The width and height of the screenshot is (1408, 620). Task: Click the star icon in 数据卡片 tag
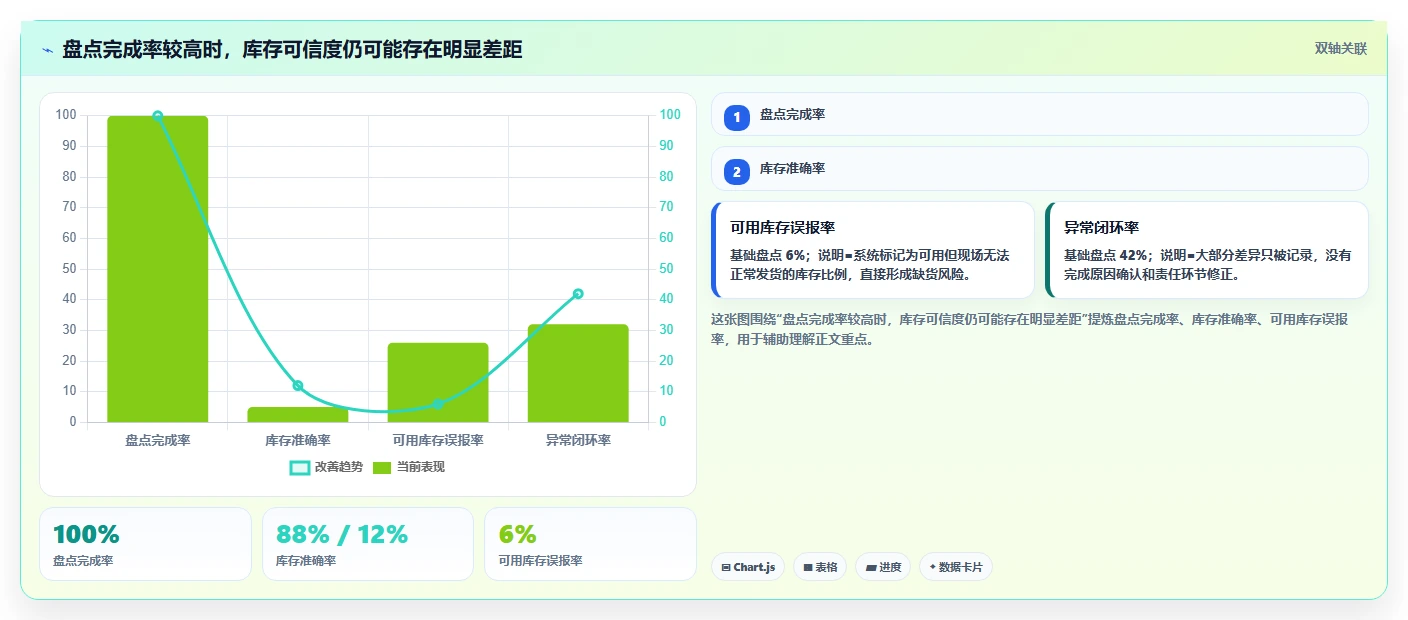(x=933, y=567)
